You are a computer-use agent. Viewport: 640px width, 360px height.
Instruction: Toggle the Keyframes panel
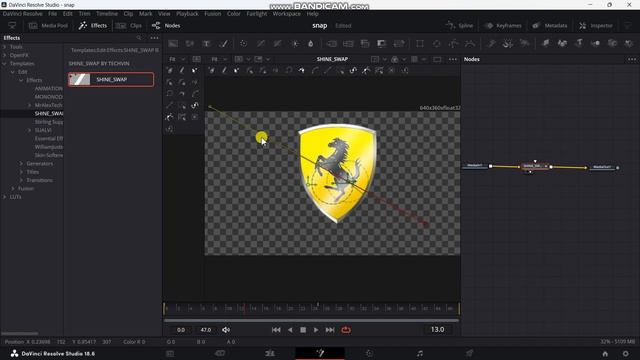tap(503, 25)
